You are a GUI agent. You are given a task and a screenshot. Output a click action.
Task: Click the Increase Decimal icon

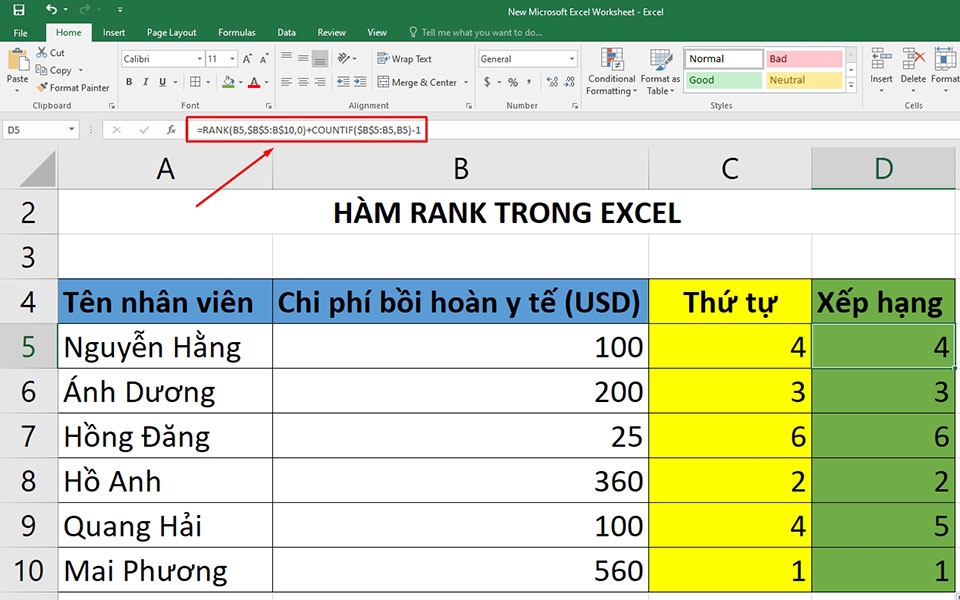[551, 82]
